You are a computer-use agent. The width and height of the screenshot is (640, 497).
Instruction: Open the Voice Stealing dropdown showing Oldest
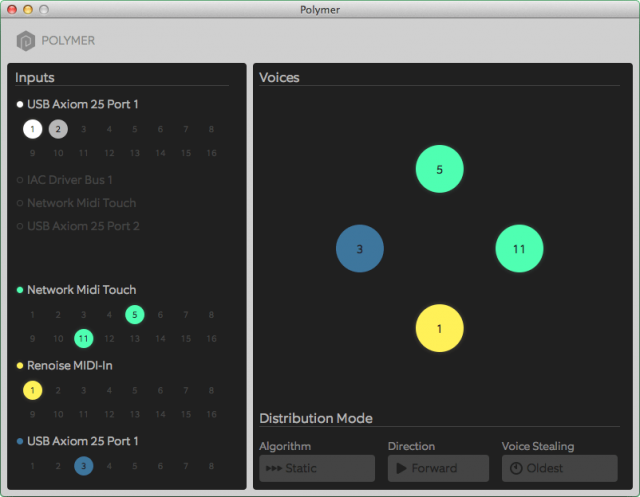[559, 468]
